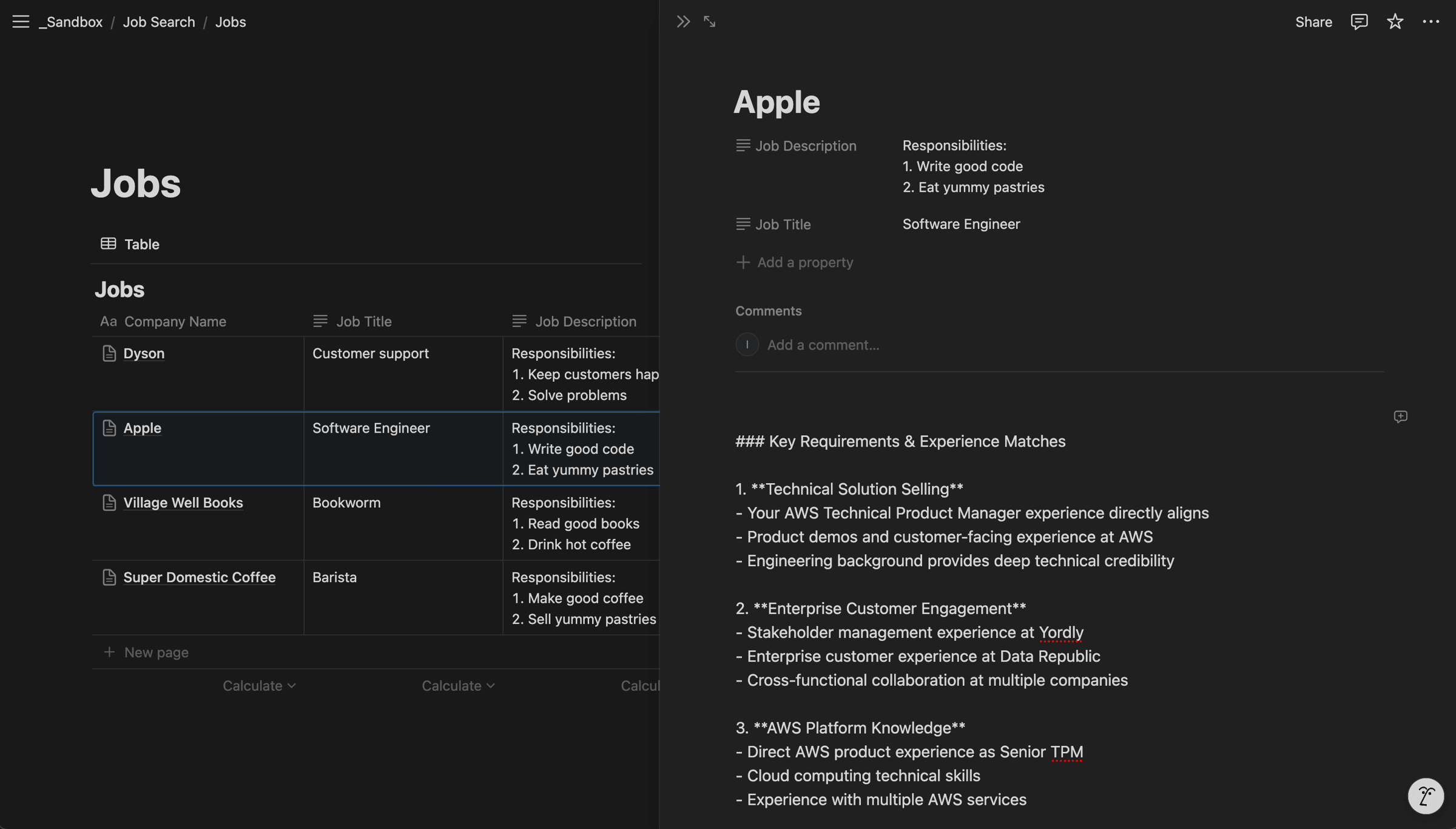Open the Village Well Books page
Viewport: 1456px width, 829px height.
pyautogui.click(x=183, y=502)
